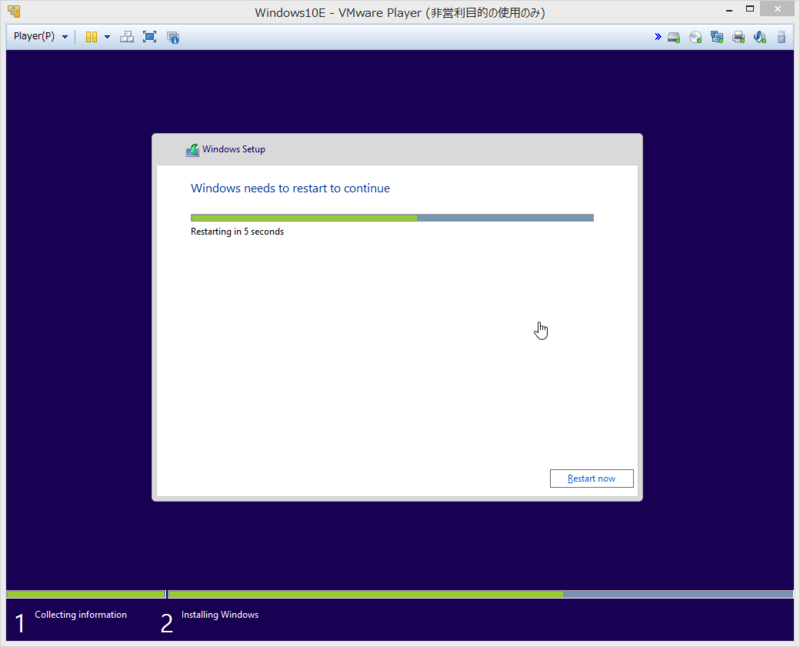Expand hidden devices chevron arrows
The image size is (800, 647).
coord(658,37)
